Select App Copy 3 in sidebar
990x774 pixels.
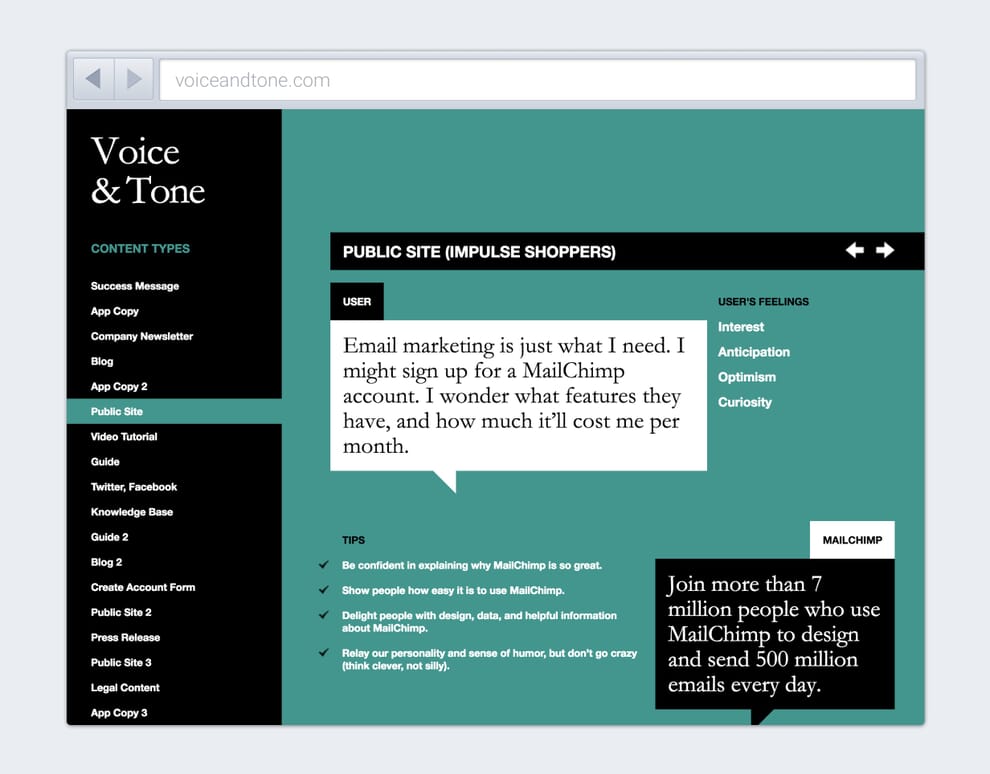point(119,713)
